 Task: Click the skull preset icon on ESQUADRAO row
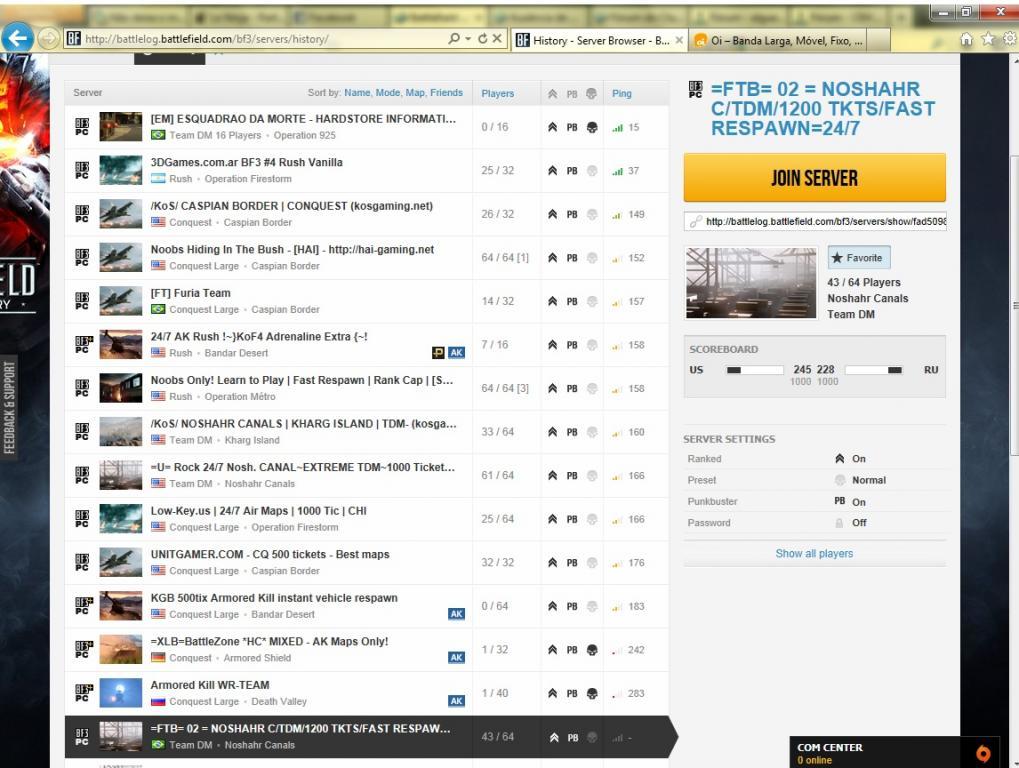[591, 127]
